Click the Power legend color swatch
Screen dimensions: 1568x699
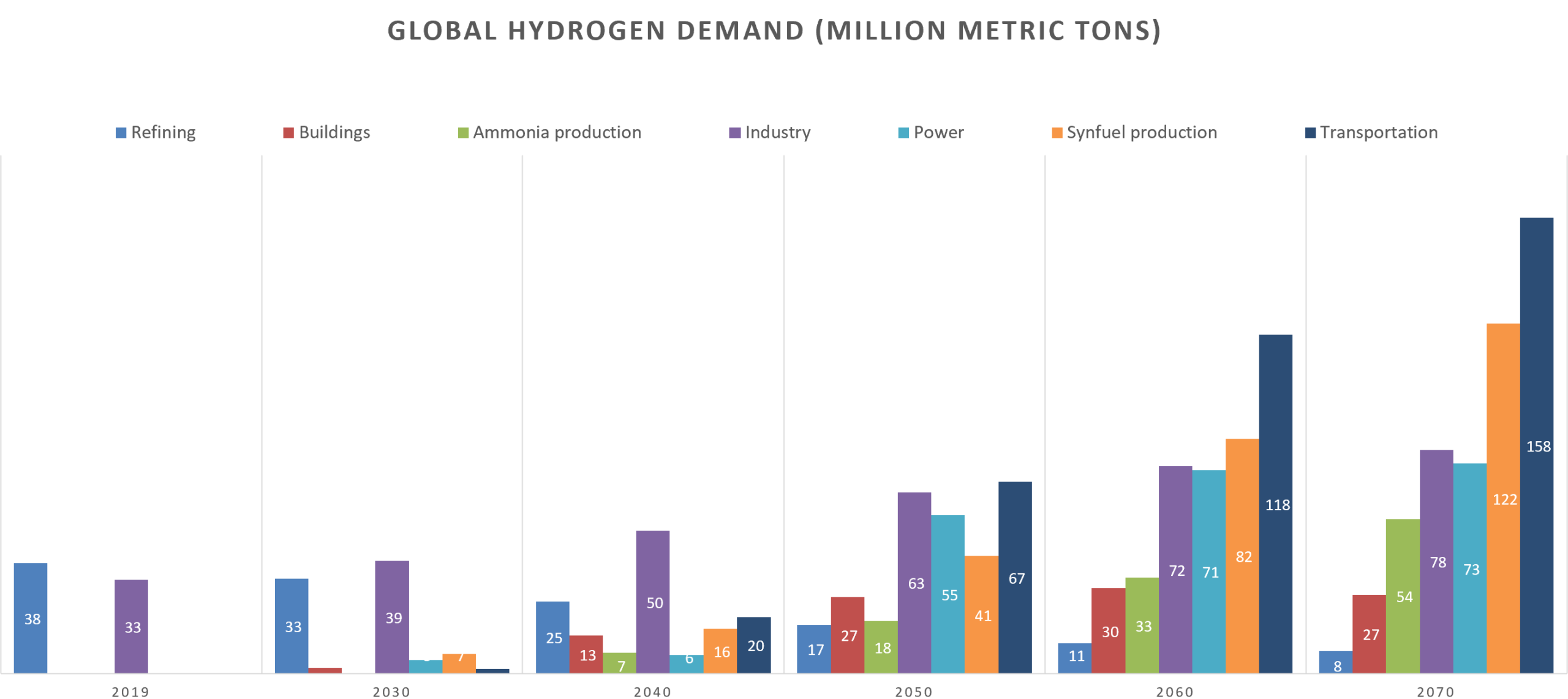[903, 132]
